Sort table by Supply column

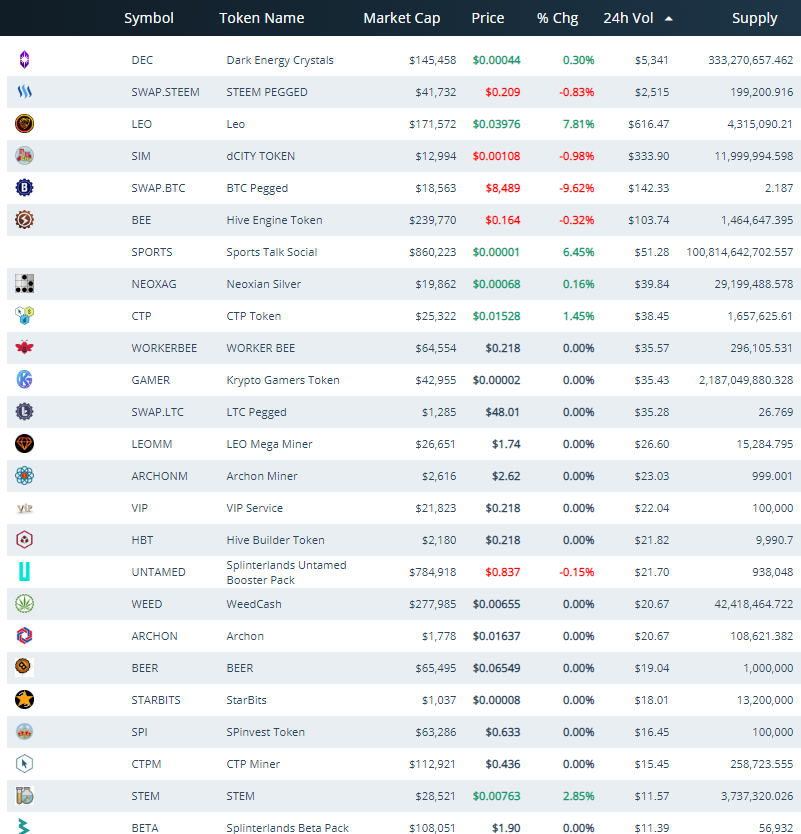click(754, 18)
